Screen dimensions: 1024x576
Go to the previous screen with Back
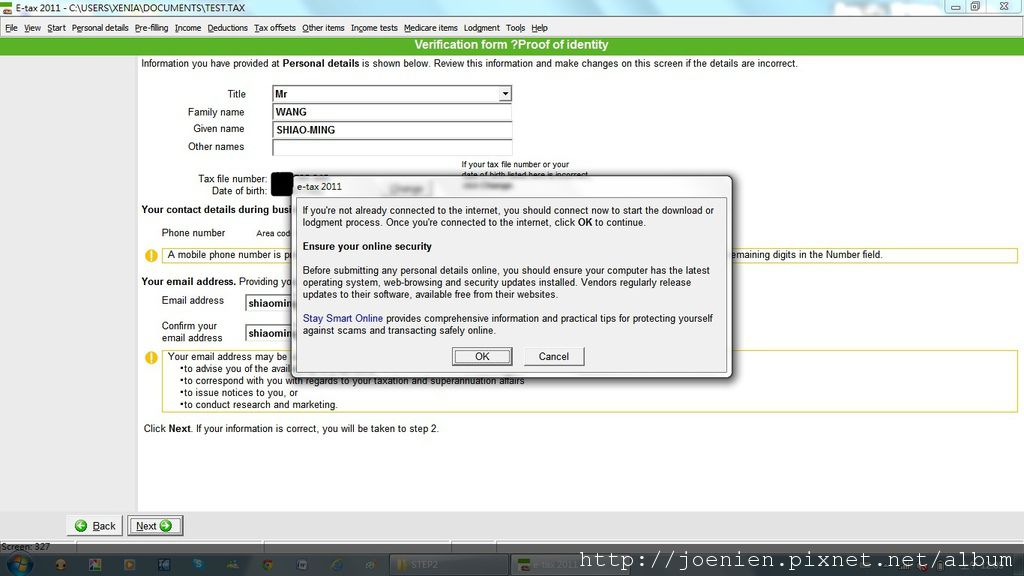[95, 526]
